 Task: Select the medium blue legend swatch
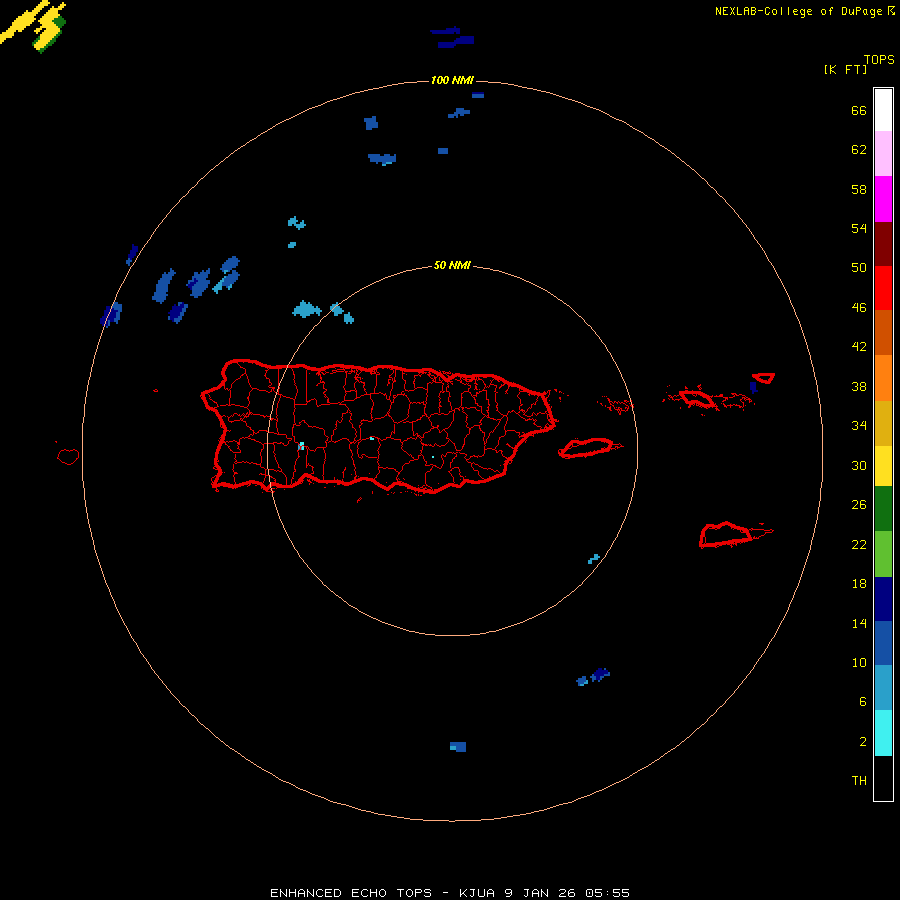tap(883, 643)
